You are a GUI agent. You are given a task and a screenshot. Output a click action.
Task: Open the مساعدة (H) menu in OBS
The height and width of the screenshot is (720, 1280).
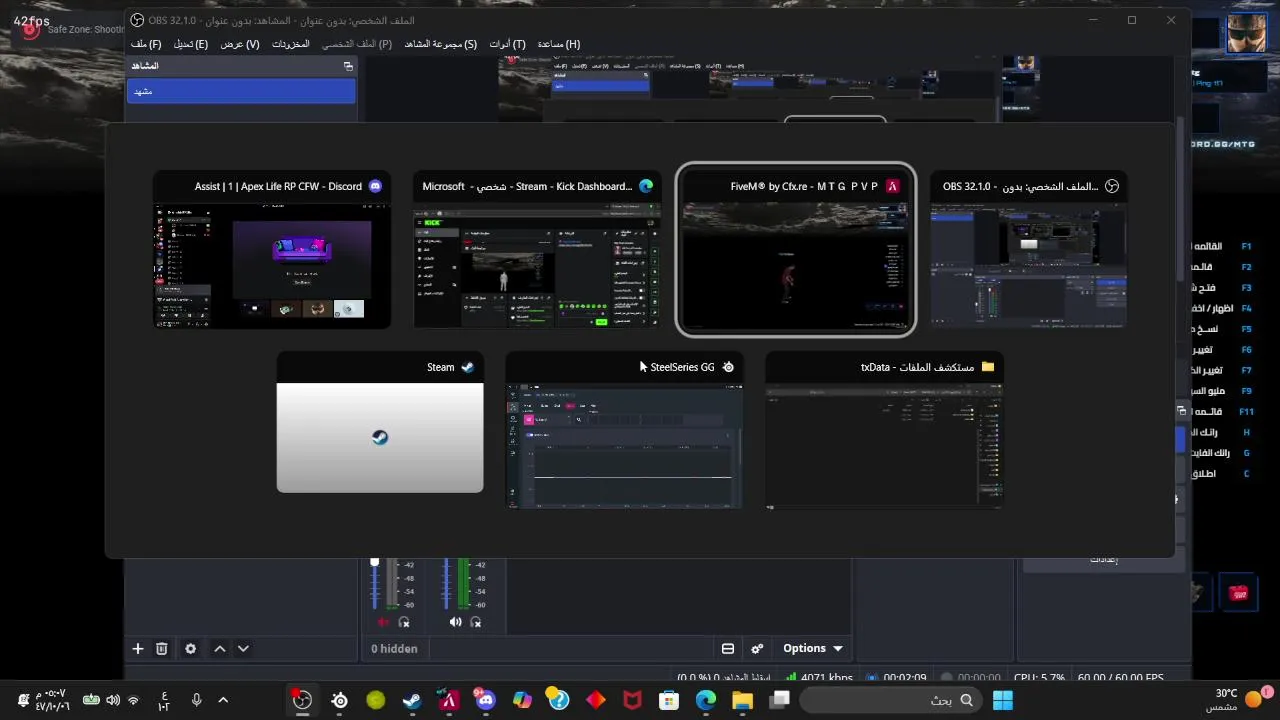click(x=559, y=44)
